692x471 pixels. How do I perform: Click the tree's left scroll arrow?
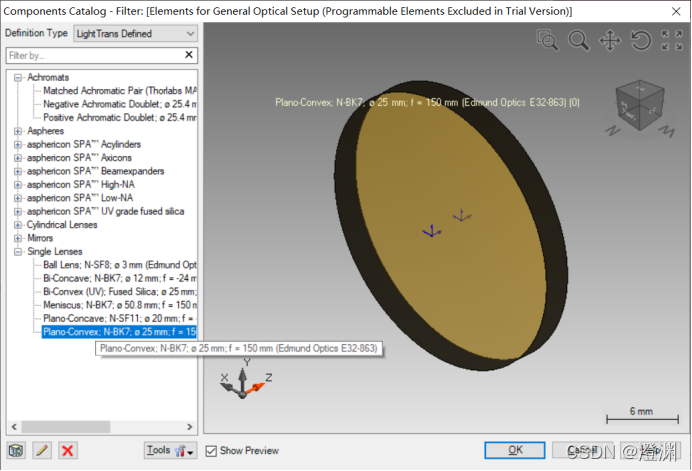click(x=14, y=427)
